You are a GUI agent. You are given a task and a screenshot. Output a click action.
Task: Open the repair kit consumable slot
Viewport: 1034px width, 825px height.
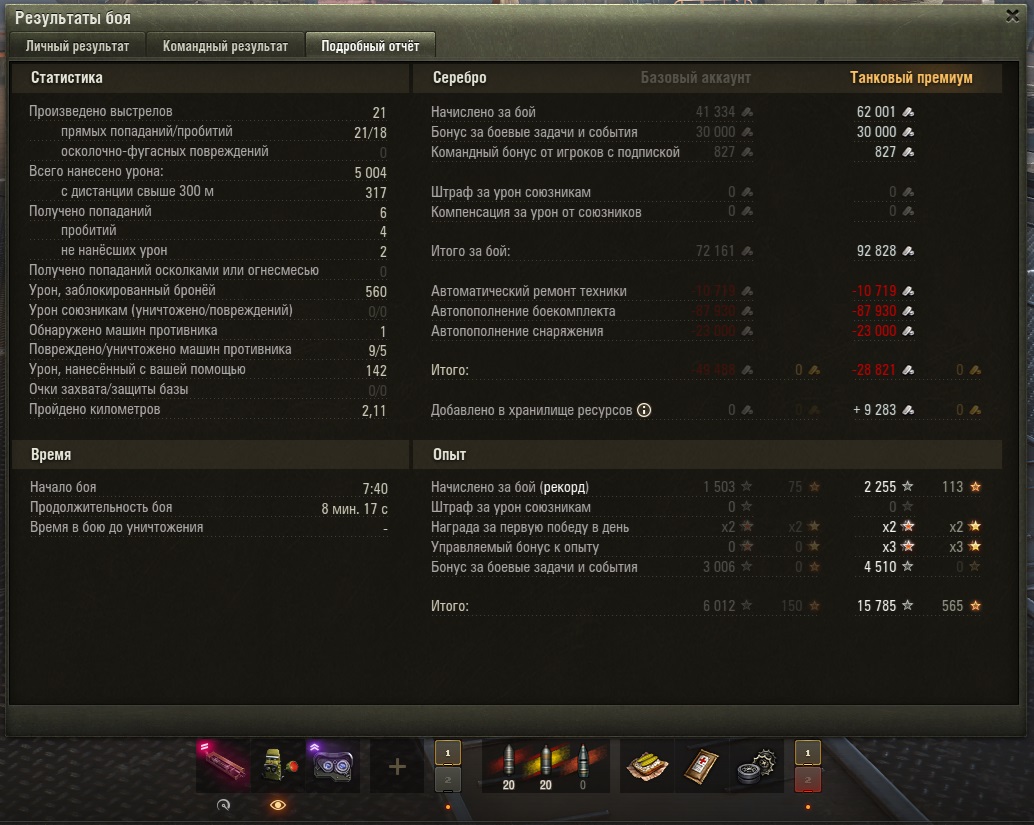coord(756,766)
